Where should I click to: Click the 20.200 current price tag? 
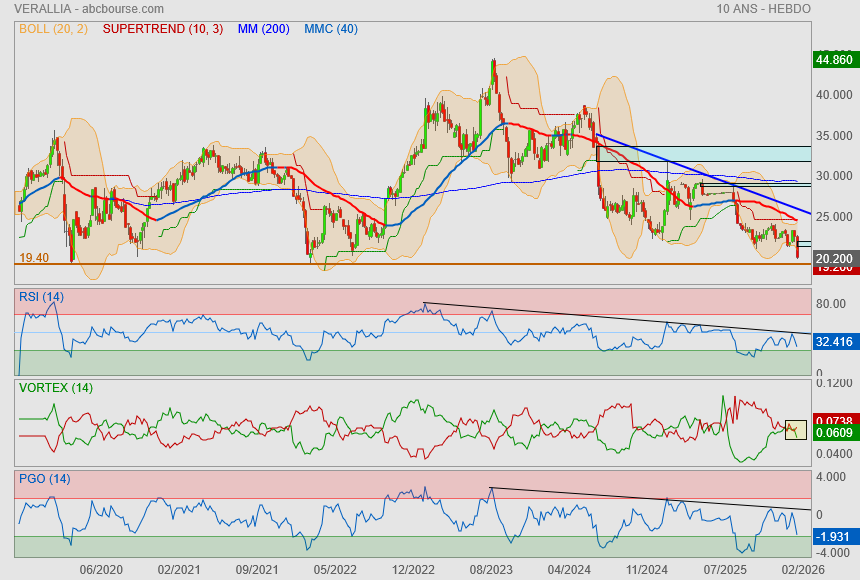[x=833, y=257]
